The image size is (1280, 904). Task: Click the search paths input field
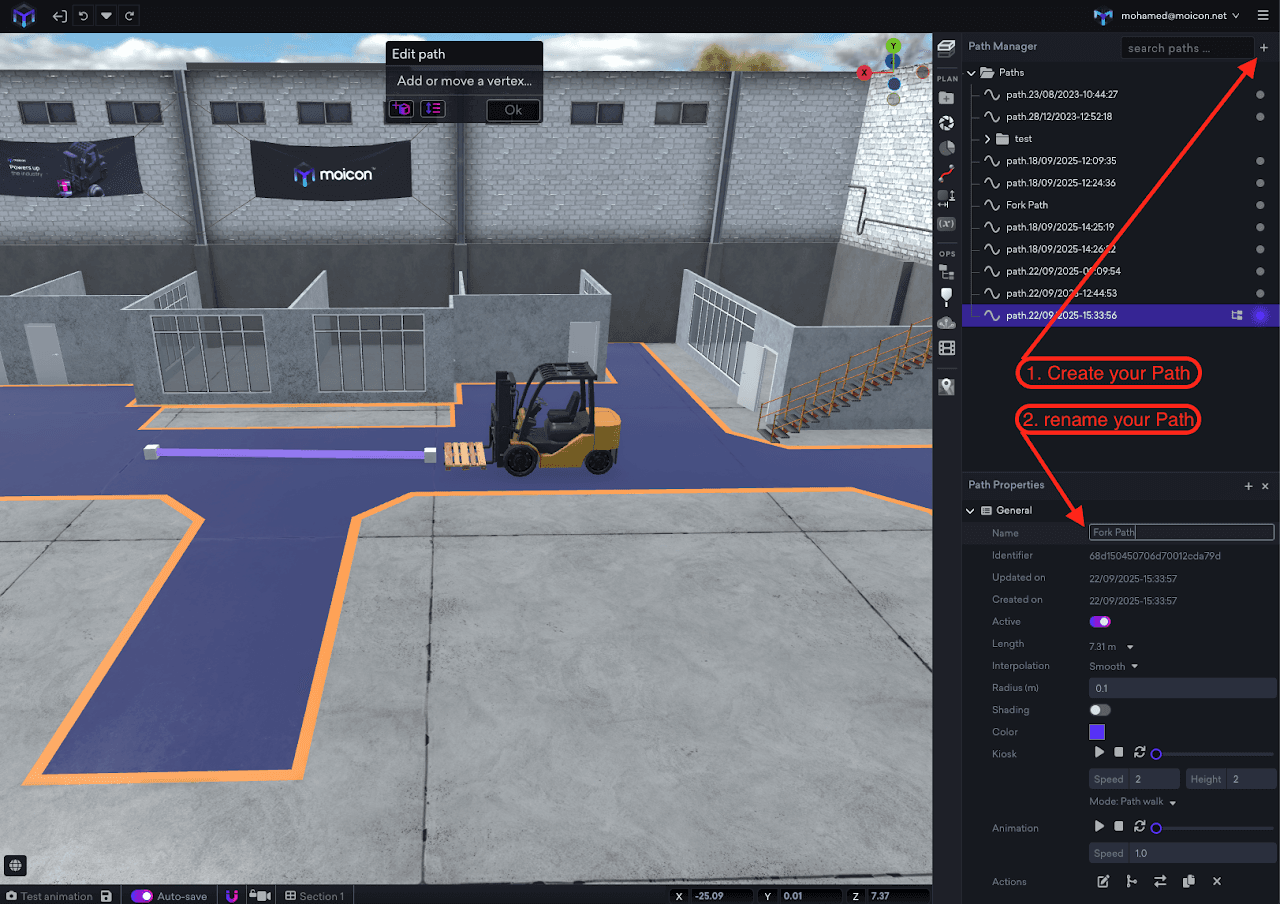1186,47
